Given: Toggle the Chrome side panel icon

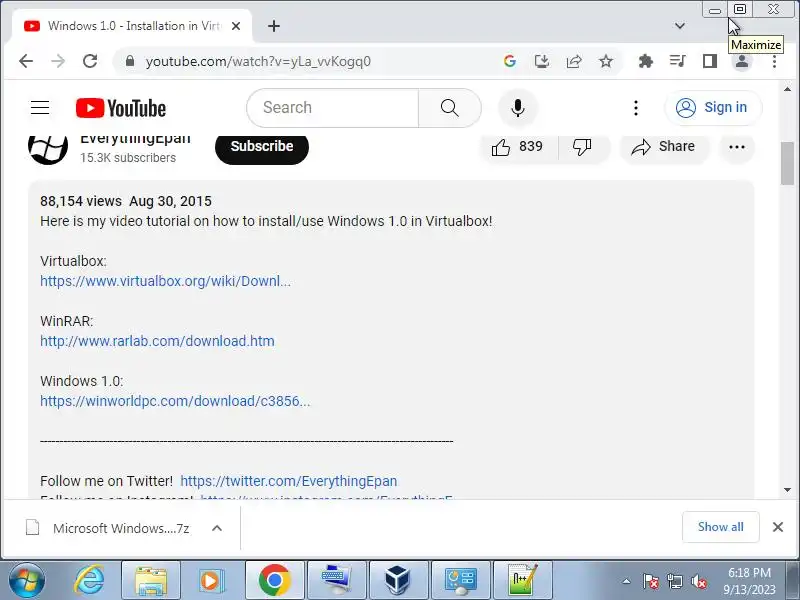Looking at the screenshot, I should click(710, 62).
